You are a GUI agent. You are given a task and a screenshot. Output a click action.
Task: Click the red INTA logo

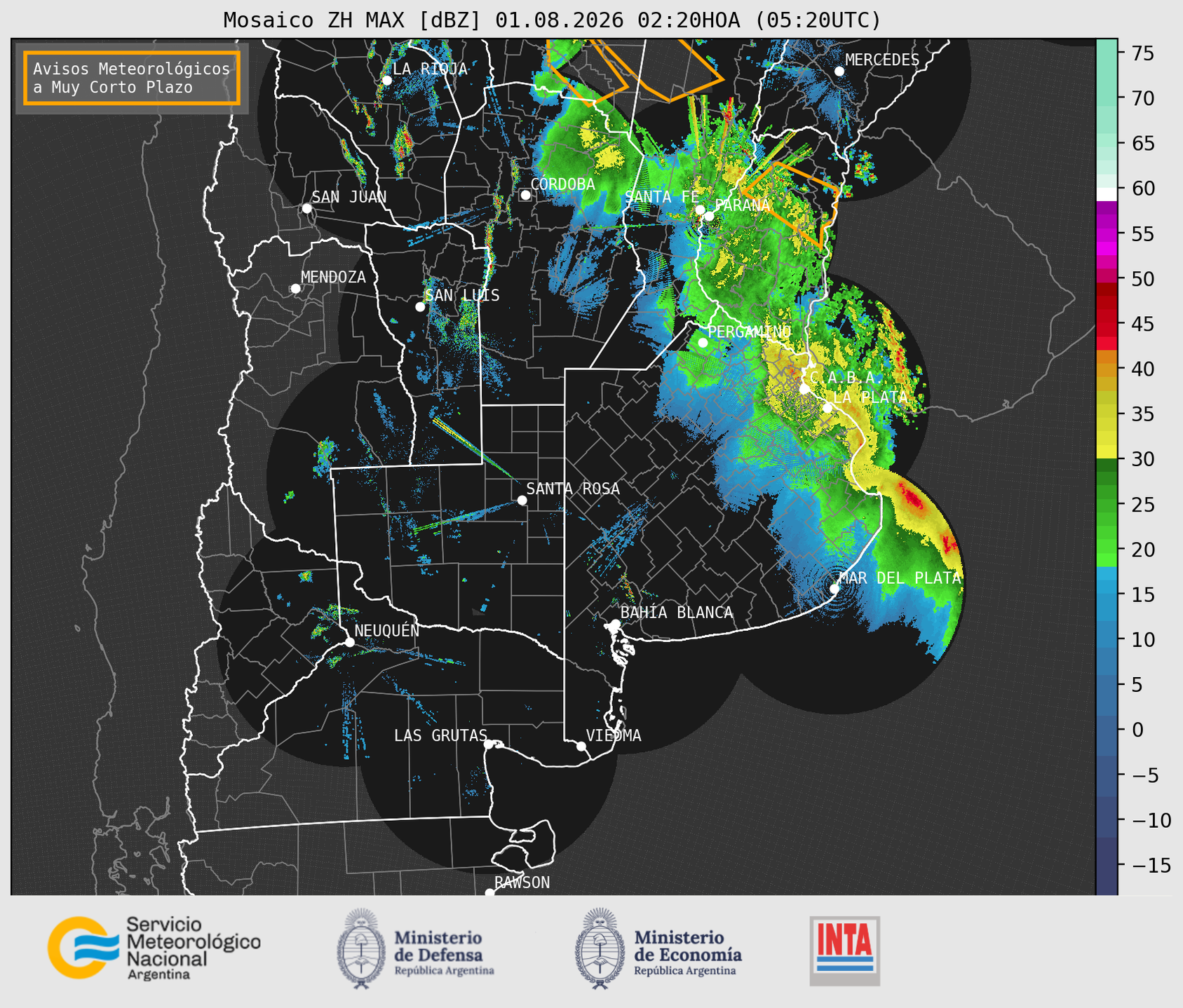pos(845,951)
